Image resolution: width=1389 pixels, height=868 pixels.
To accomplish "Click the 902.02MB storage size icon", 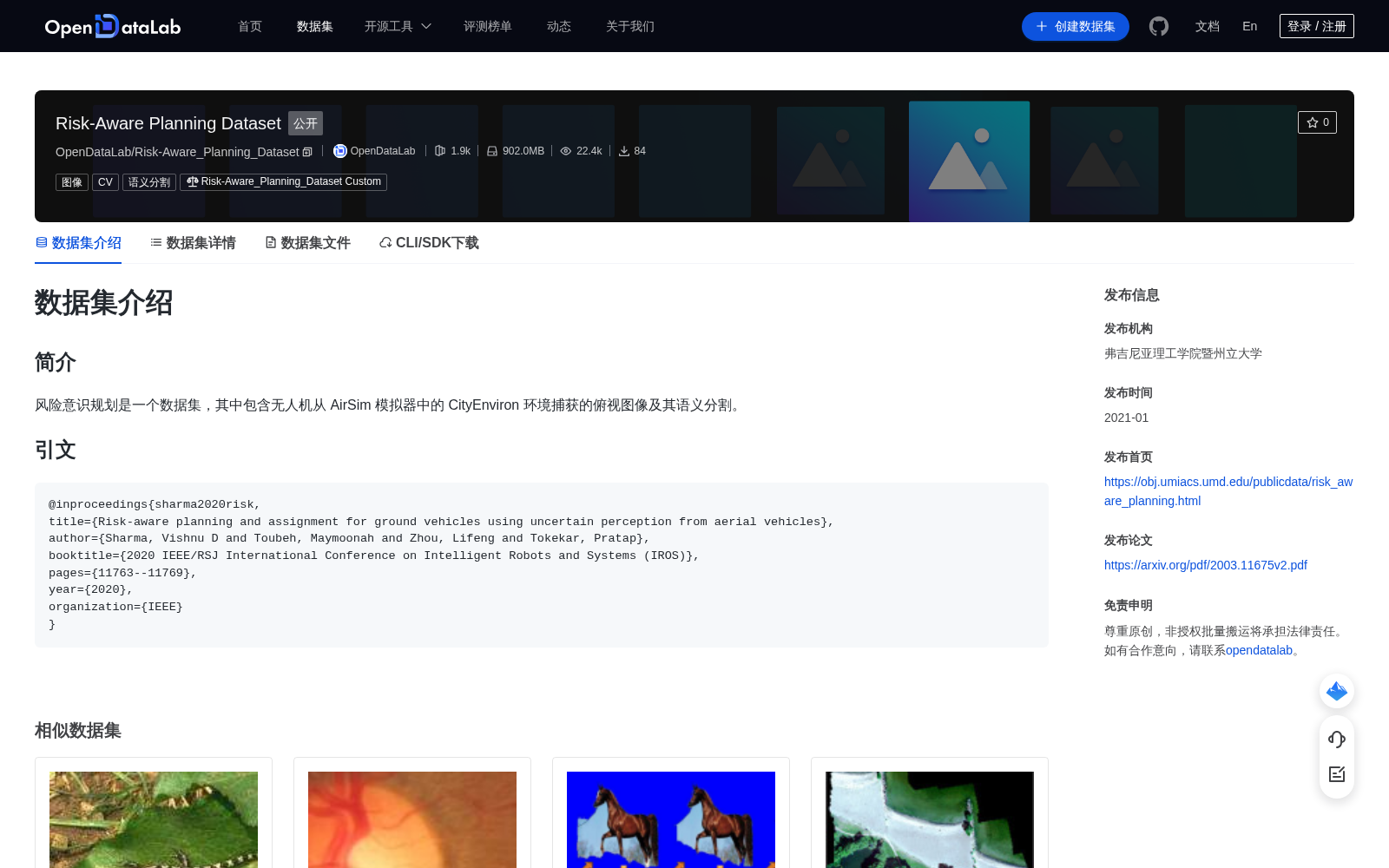I will (x=492, y=151).
